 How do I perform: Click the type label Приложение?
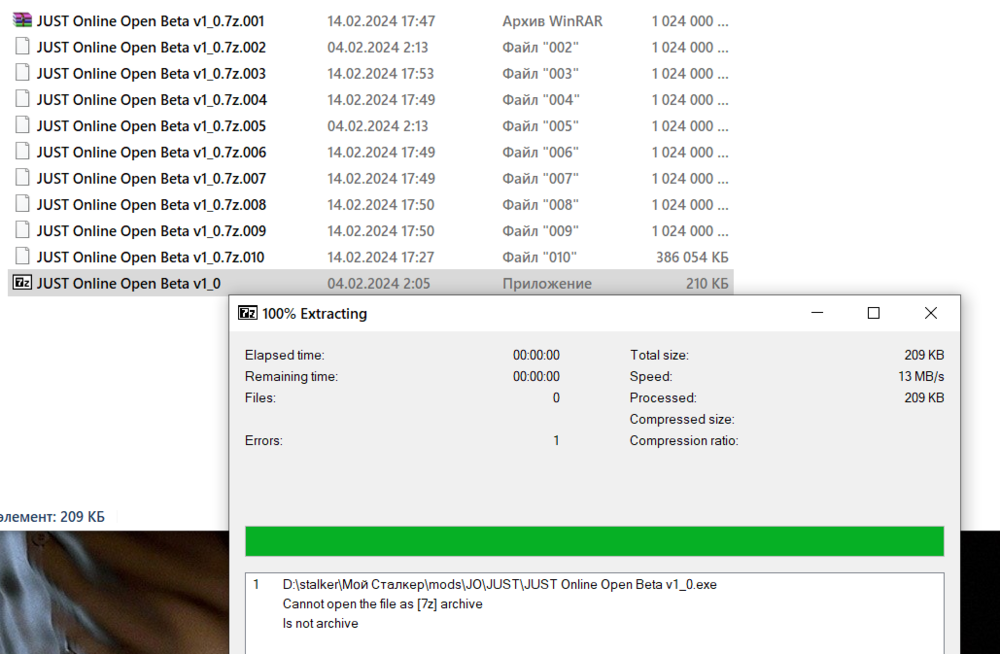(547, 283)
